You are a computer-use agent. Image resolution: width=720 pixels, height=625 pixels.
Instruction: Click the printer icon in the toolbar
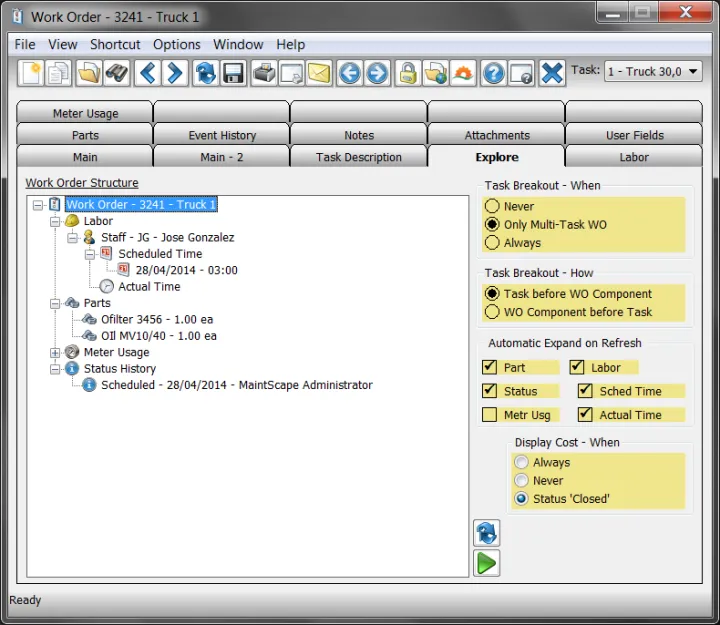[263, 73]
